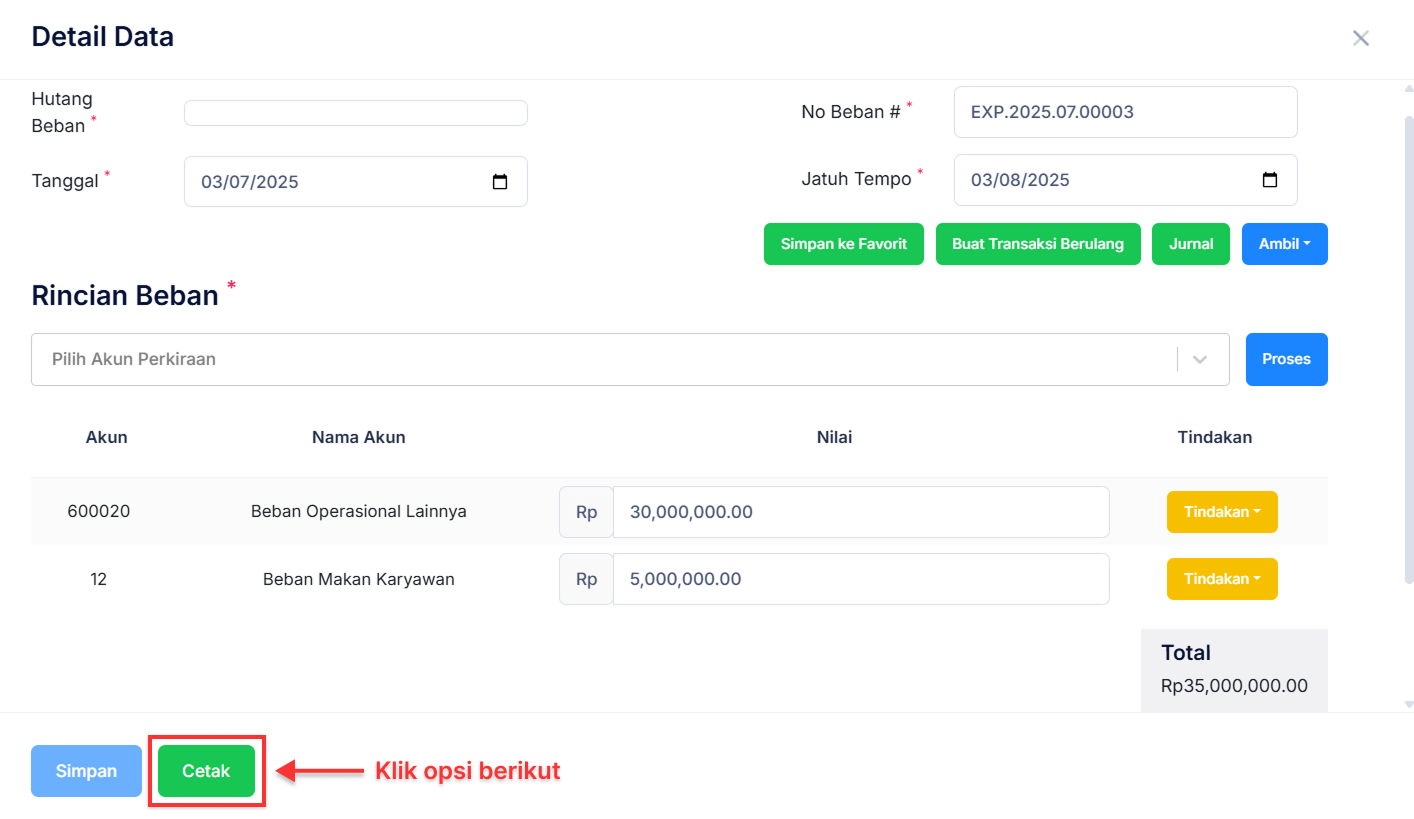Open Tindakan dropdown for Beban Makan Karyawan
Screen dimensions: 1414x819
tap(1221, 579)
